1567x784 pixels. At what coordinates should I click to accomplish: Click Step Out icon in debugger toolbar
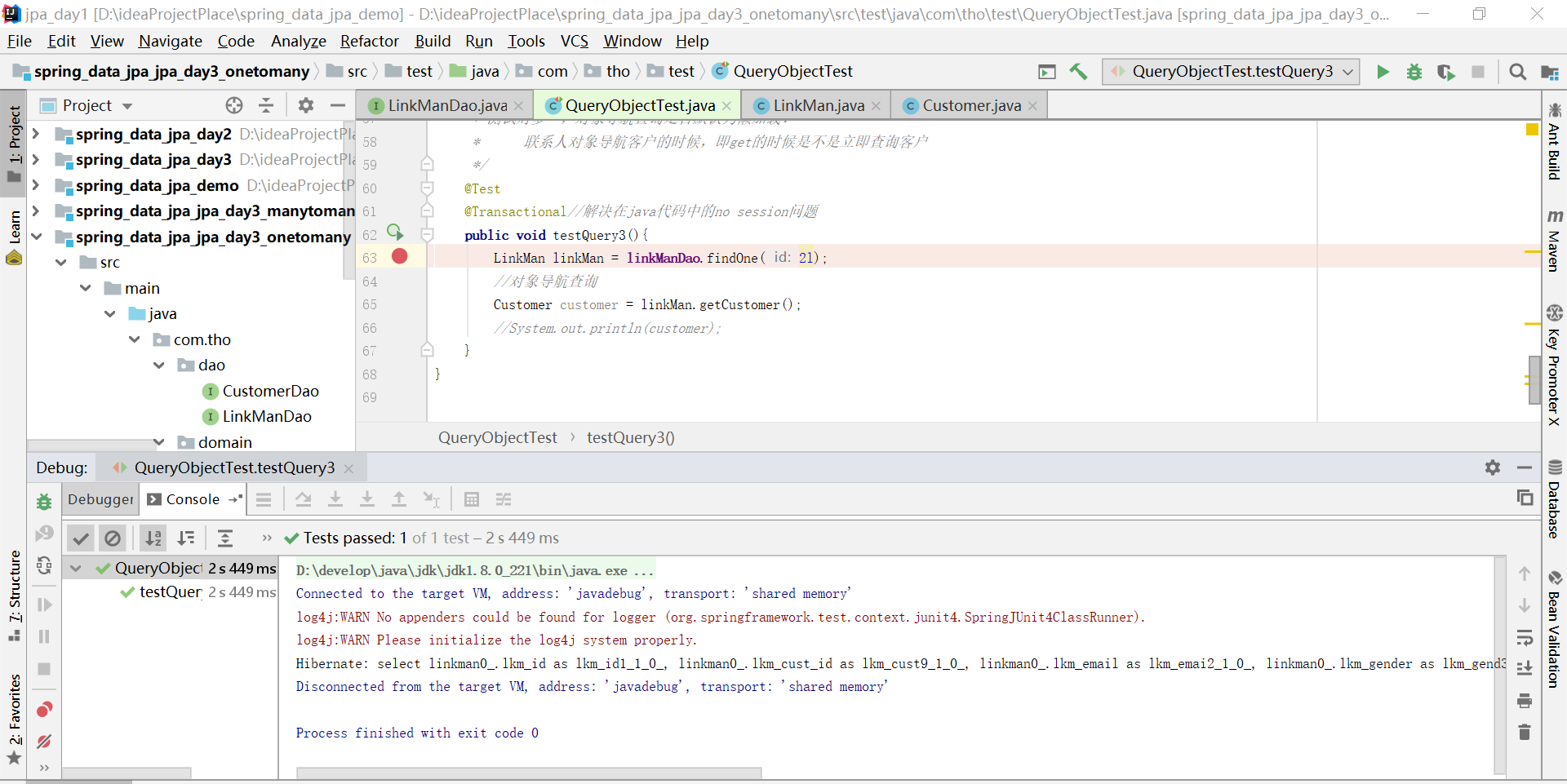[x=399, y=499]
